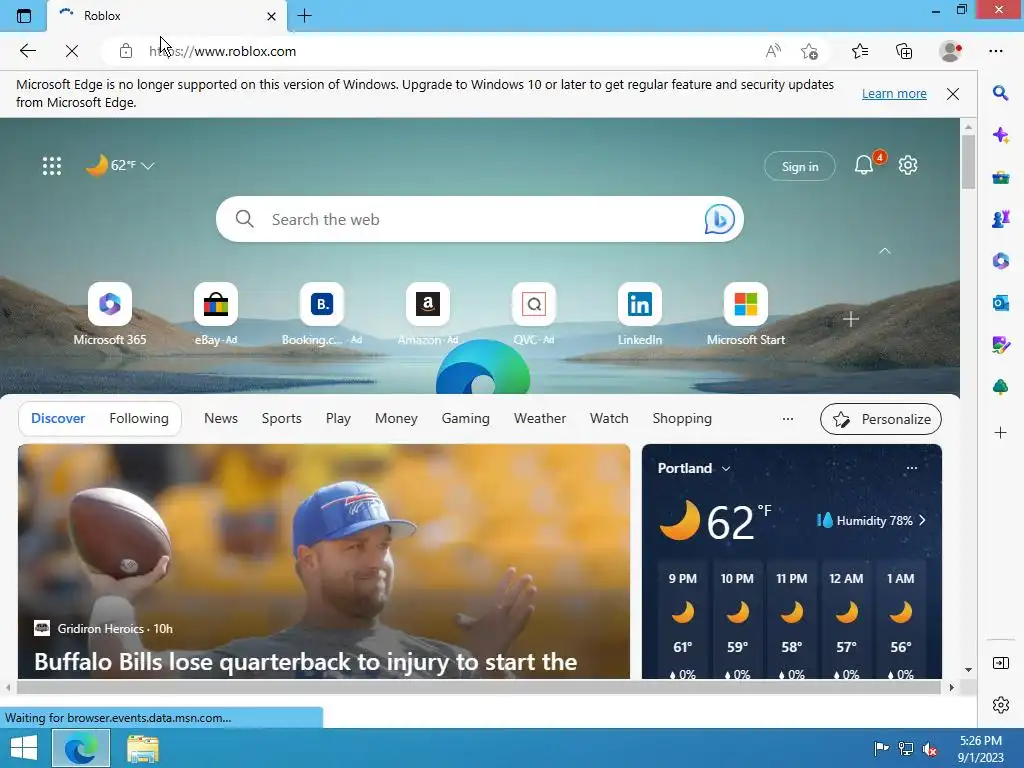1024x768 pixels.
Task: Collapse quick links with chevron
Action: [x=884, y=251]
